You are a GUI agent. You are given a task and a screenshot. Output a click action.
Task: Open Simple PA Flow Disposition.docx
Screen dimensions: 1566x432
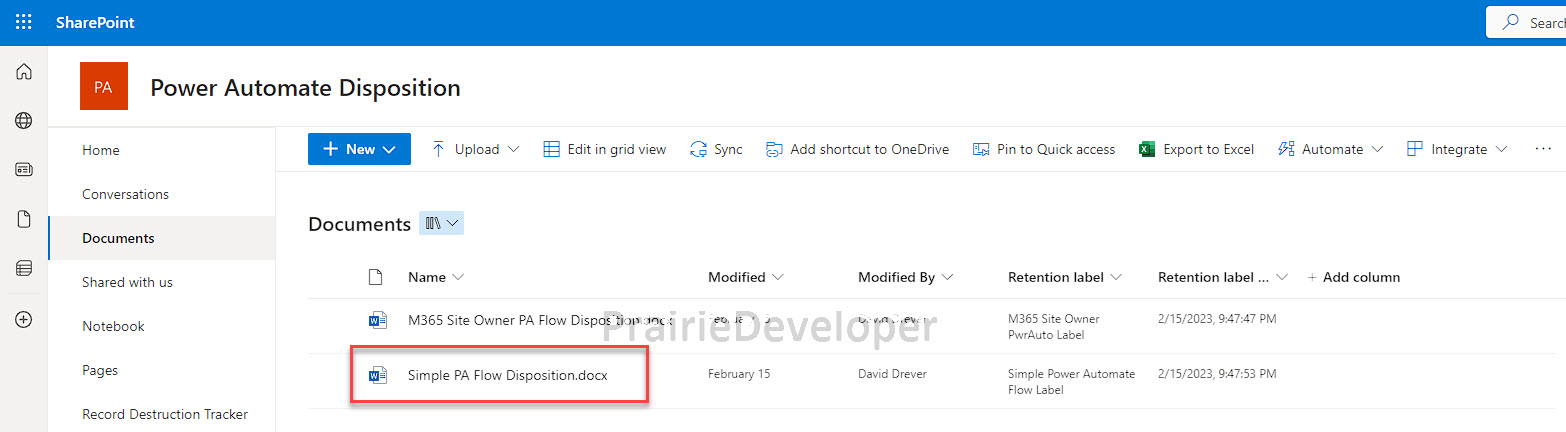pyautogui.click(x=508, y=375)
